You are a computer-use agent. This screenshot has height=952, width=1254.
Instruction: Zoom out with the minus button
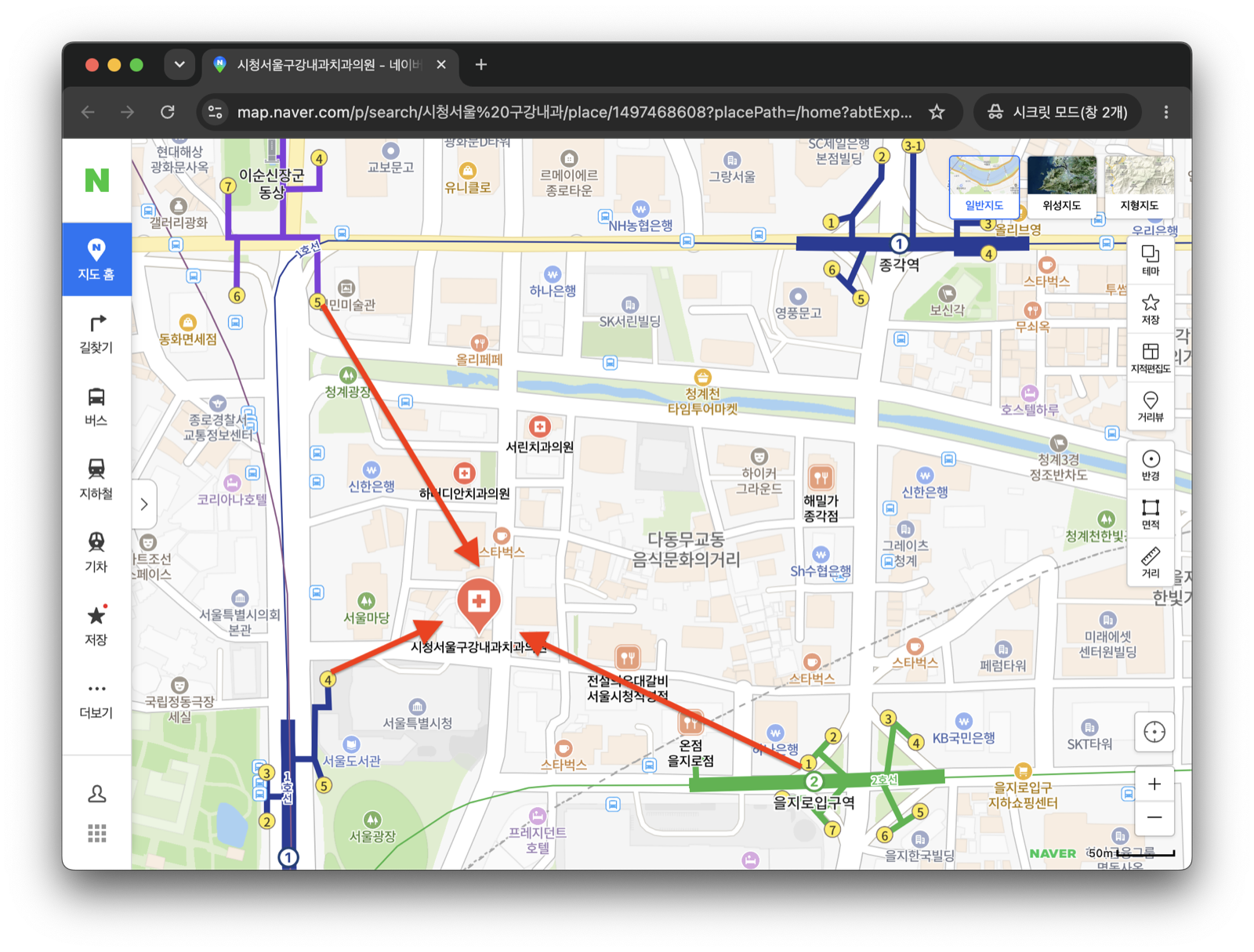coord(1154,818)
